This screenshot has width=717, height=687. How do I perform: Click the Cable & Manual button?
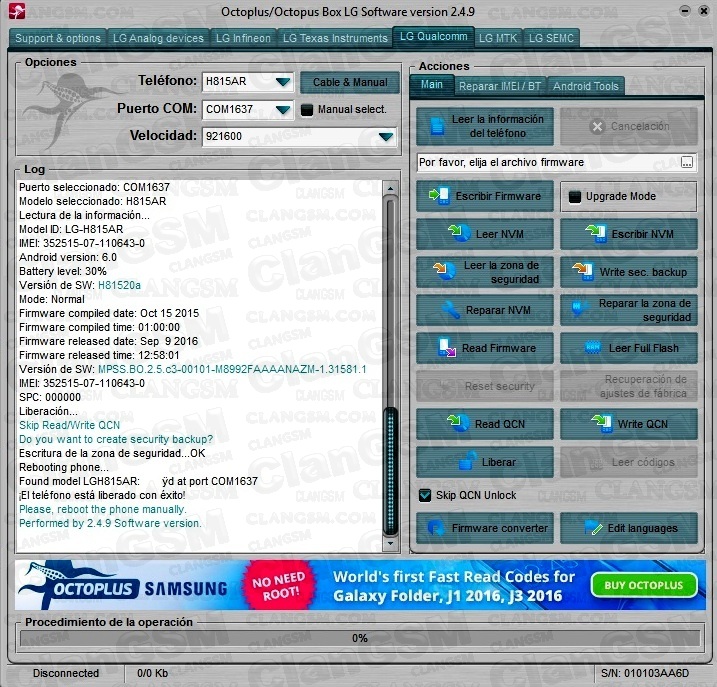(350, 82)
